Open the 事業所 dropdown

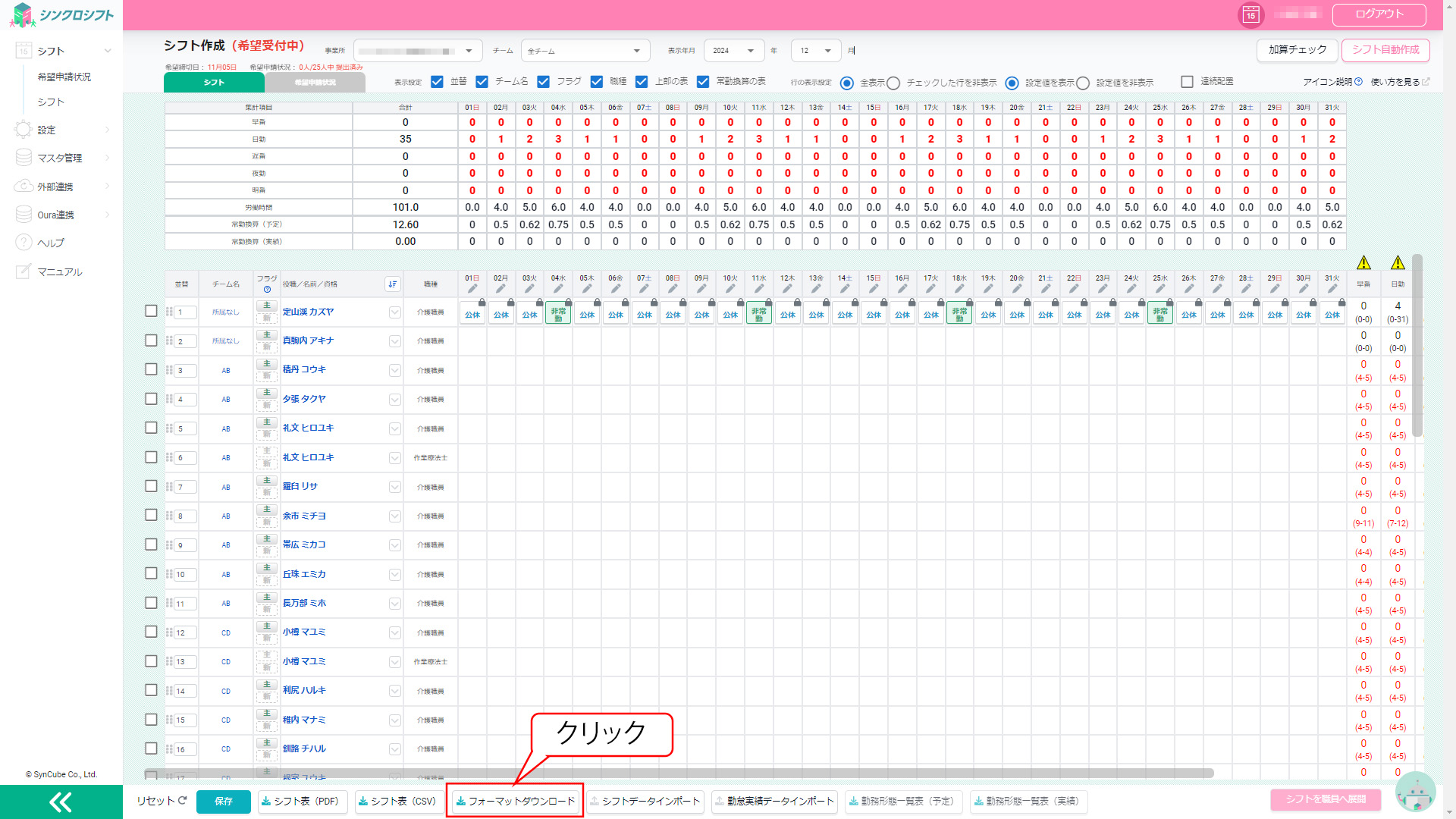tap(418, 51)
